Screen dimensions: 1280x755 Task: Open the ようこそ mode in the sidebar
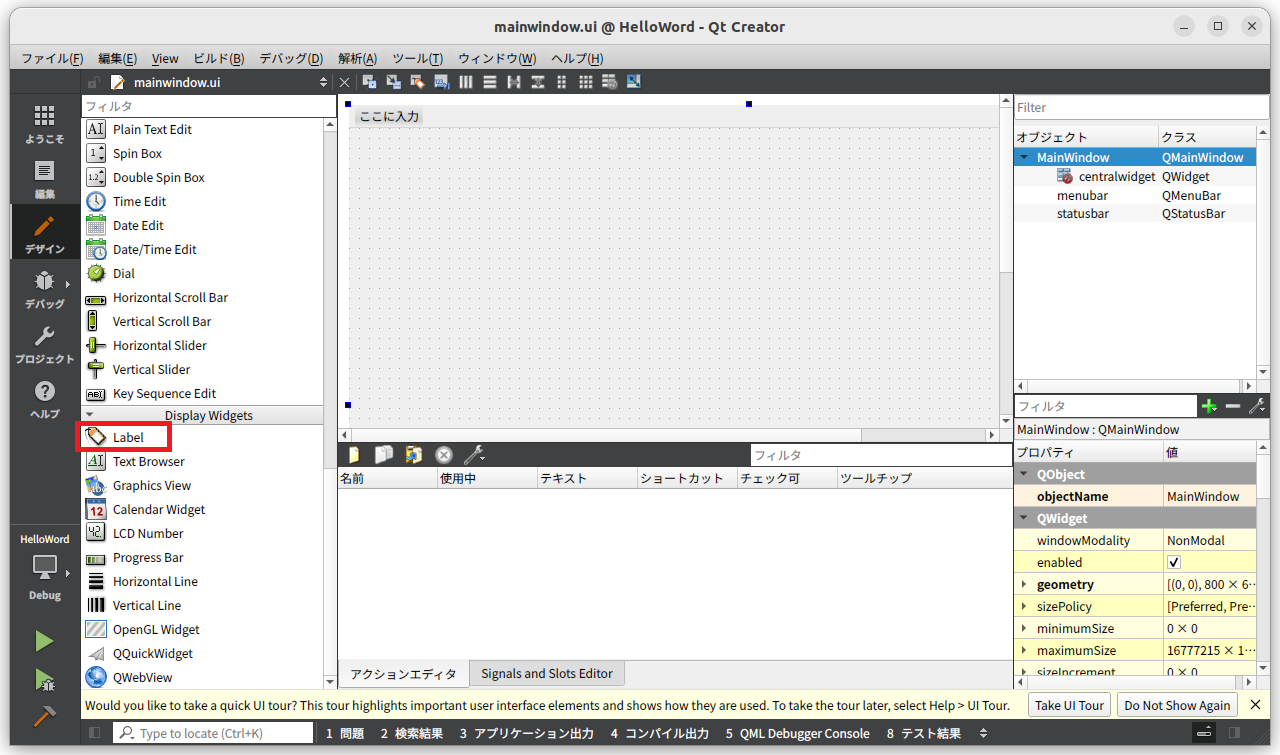coord(44,120)
